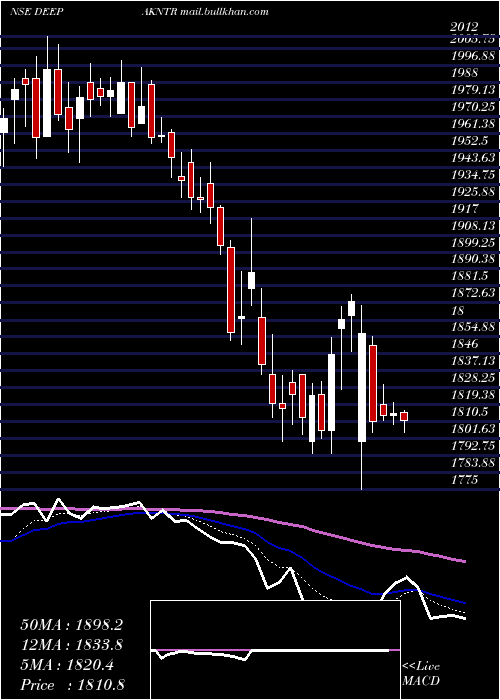Click the 1988 price axis label

pyautogui.click(x=464, y=73)
